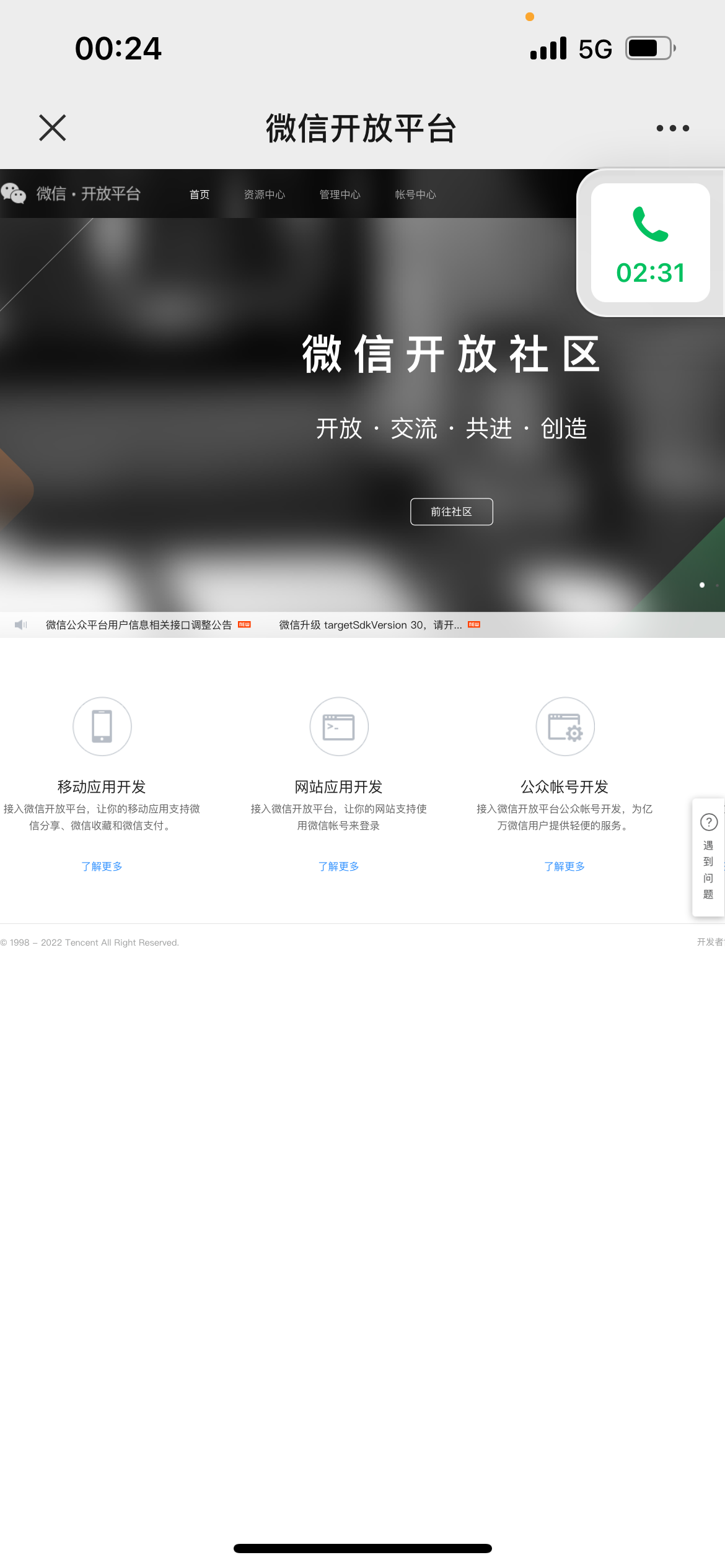Open the 管理中心 navigation tab
Viewport: 725px width, 1568px height.
340,194
